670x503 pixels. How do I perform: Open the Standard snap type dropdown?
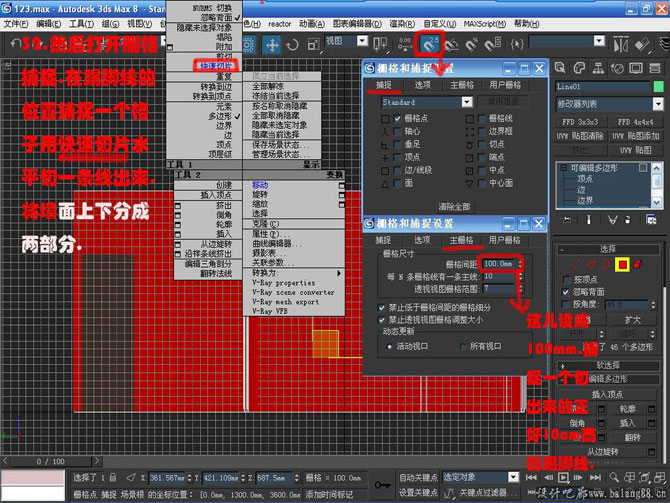pyautogui.click(x=467, y=102)
